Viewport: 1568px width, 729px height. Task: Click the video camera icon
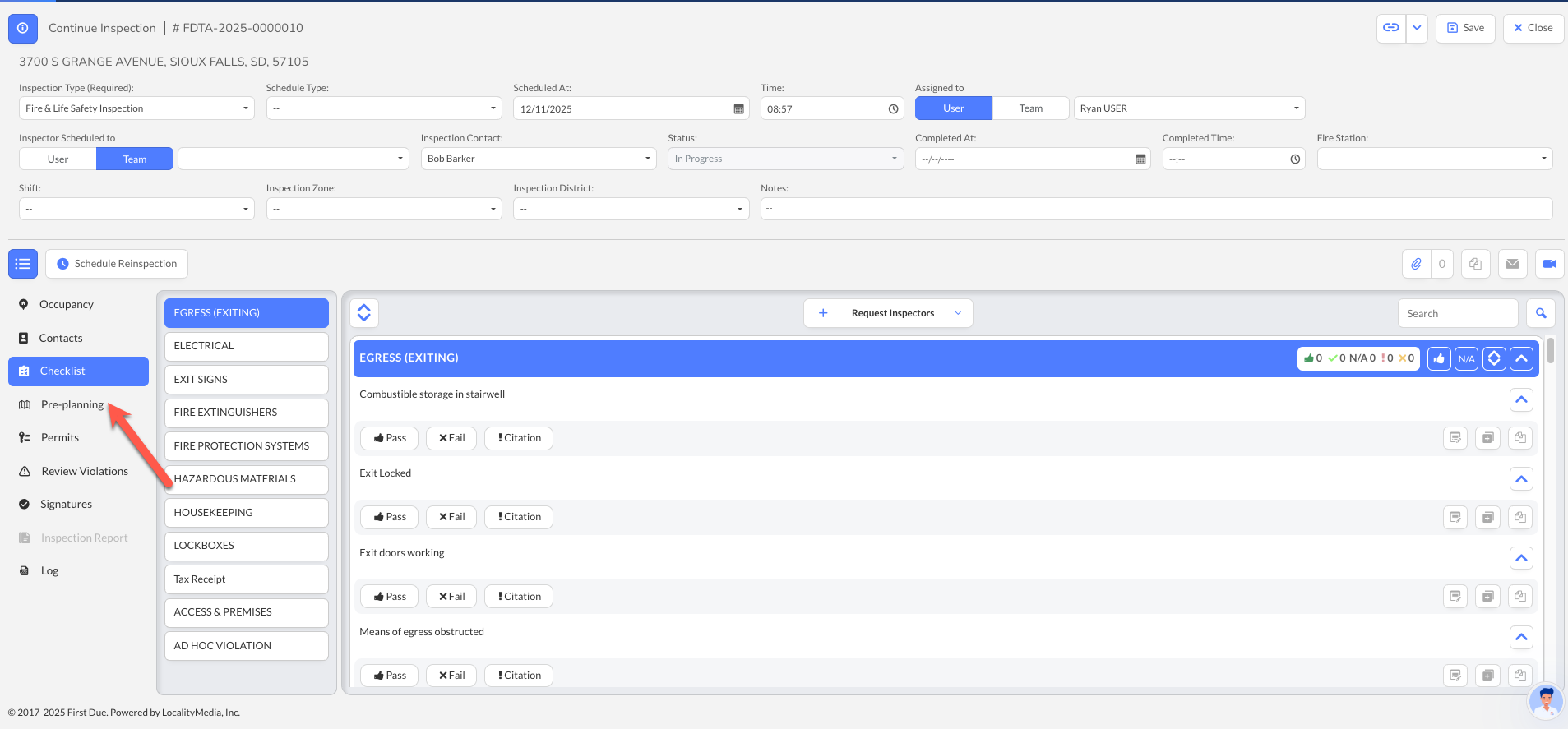pos(1549,264)
